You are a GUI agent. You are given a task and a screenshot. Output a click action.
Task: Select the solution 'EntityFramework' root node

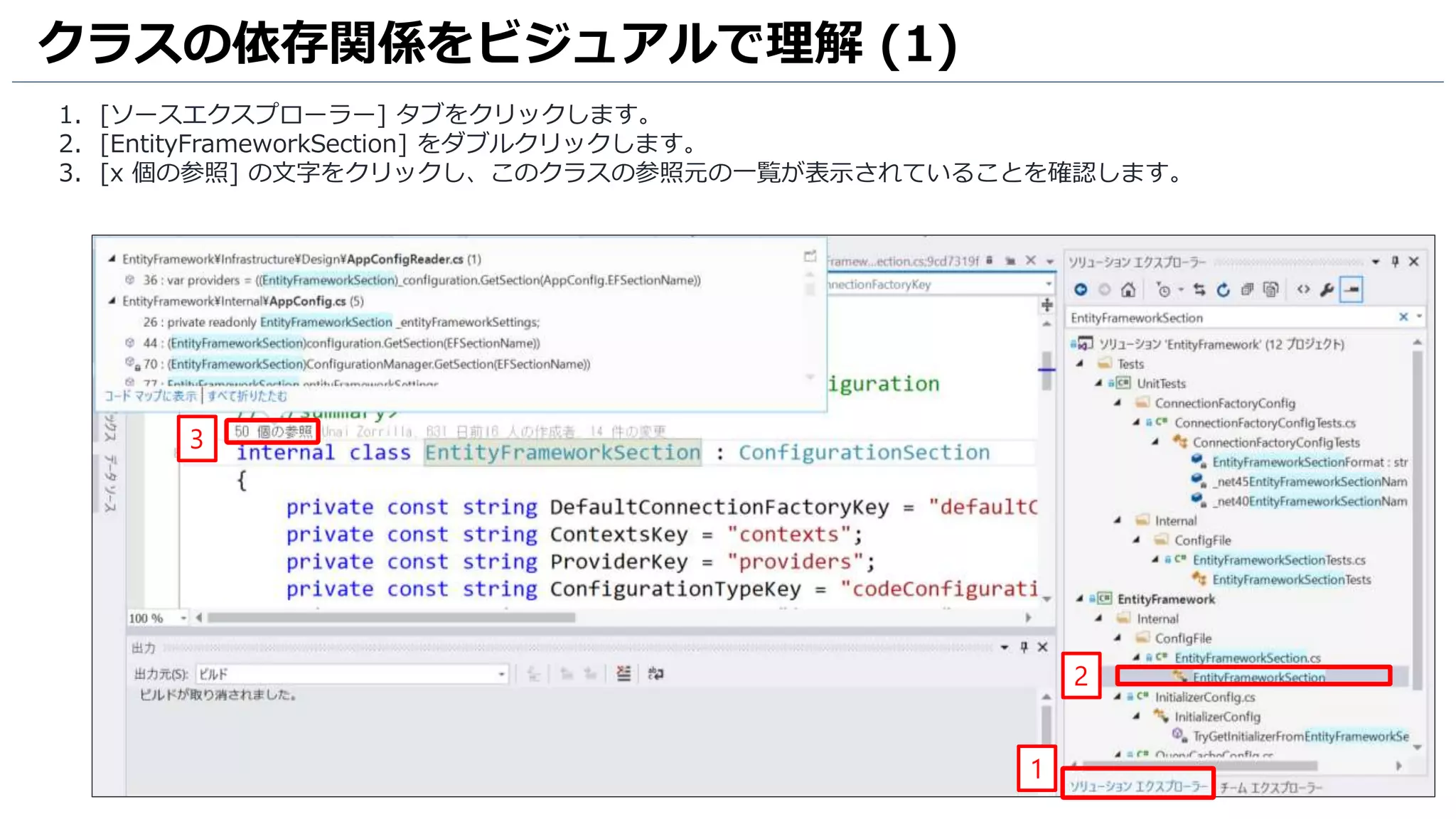coord(1208,344)
